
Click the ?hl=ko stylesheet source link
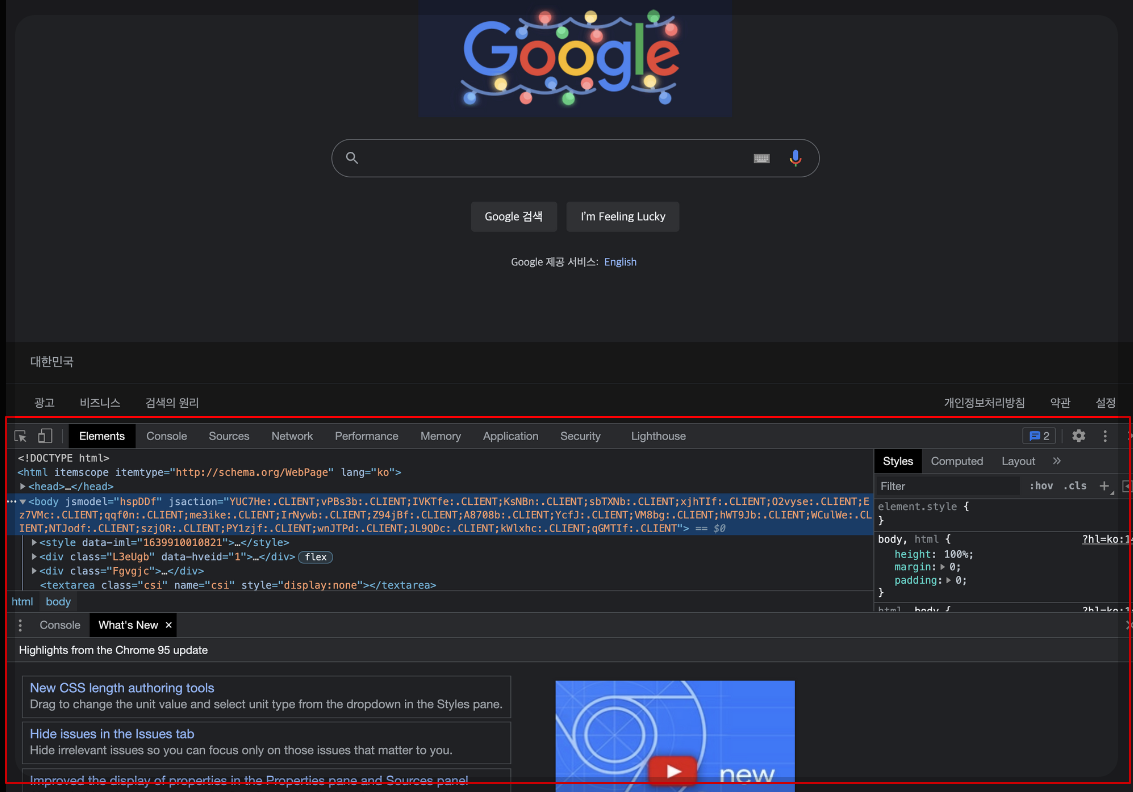coord(1106,540)
